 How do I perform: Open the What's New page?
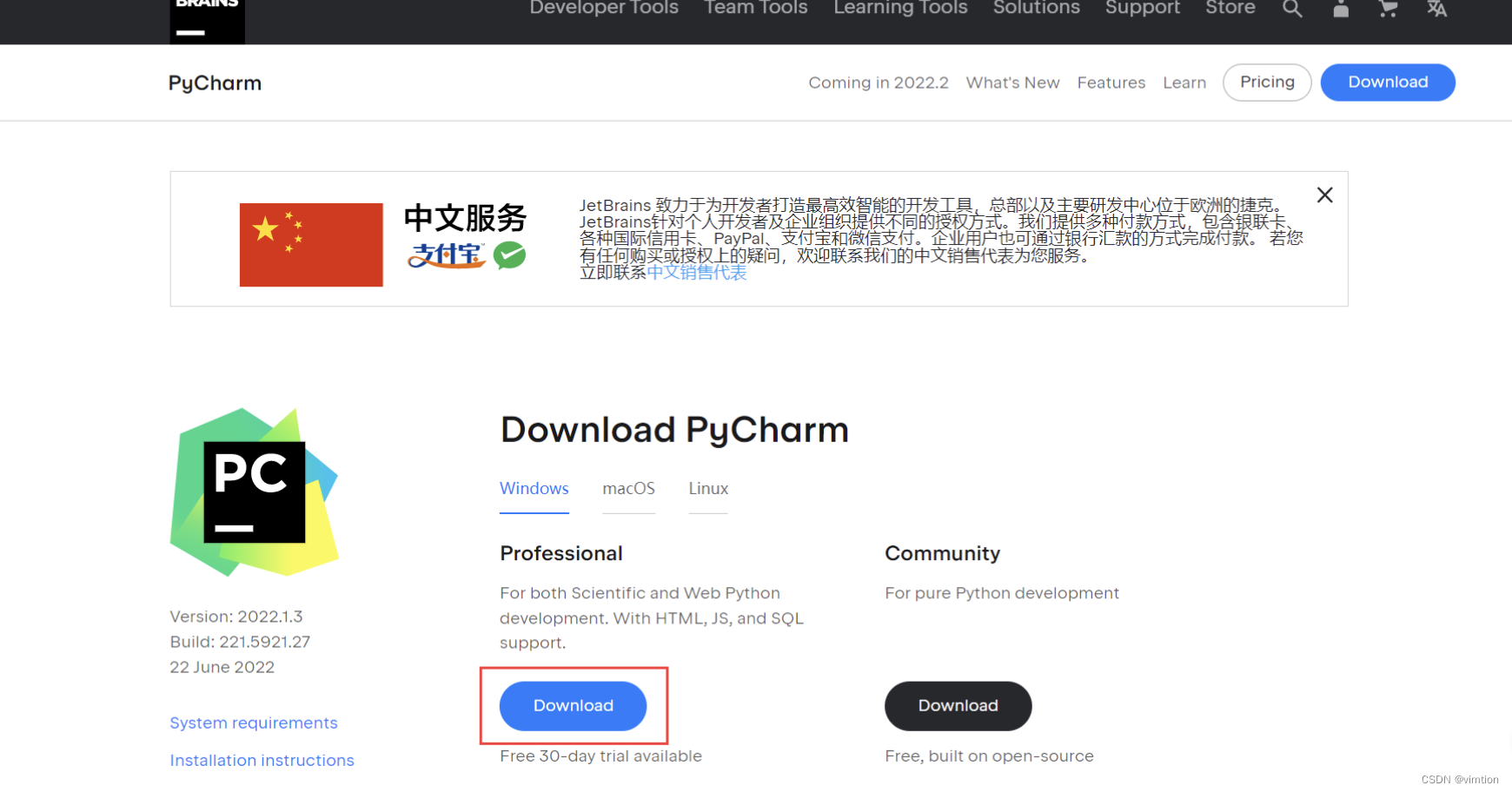(1013, 82)
